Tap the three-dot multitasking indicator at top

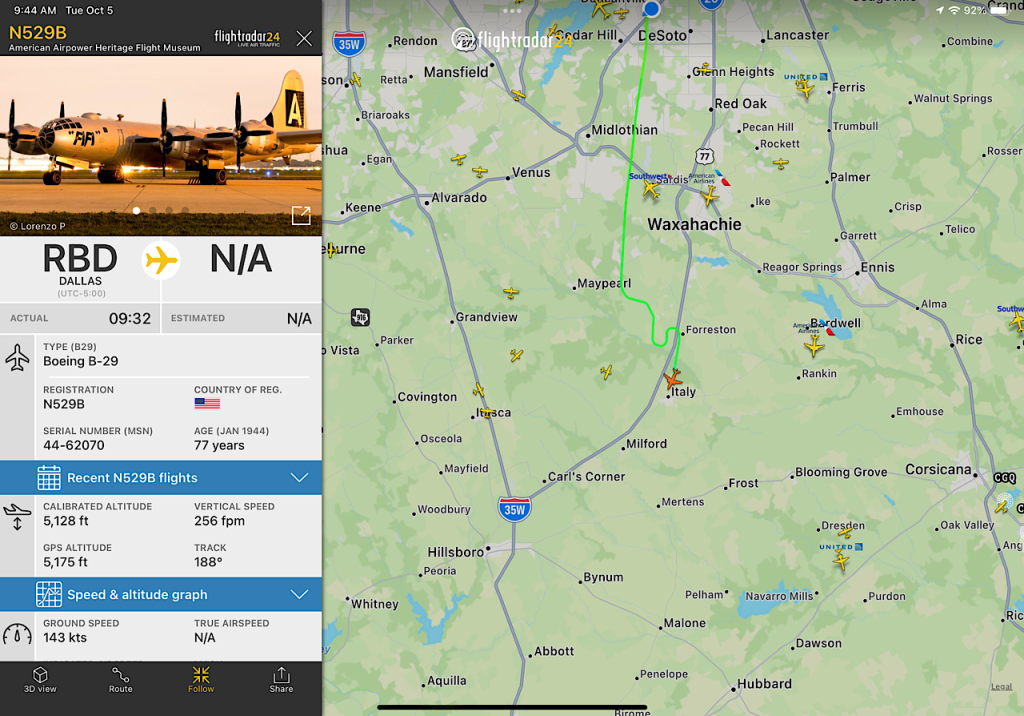click(512, 10)
